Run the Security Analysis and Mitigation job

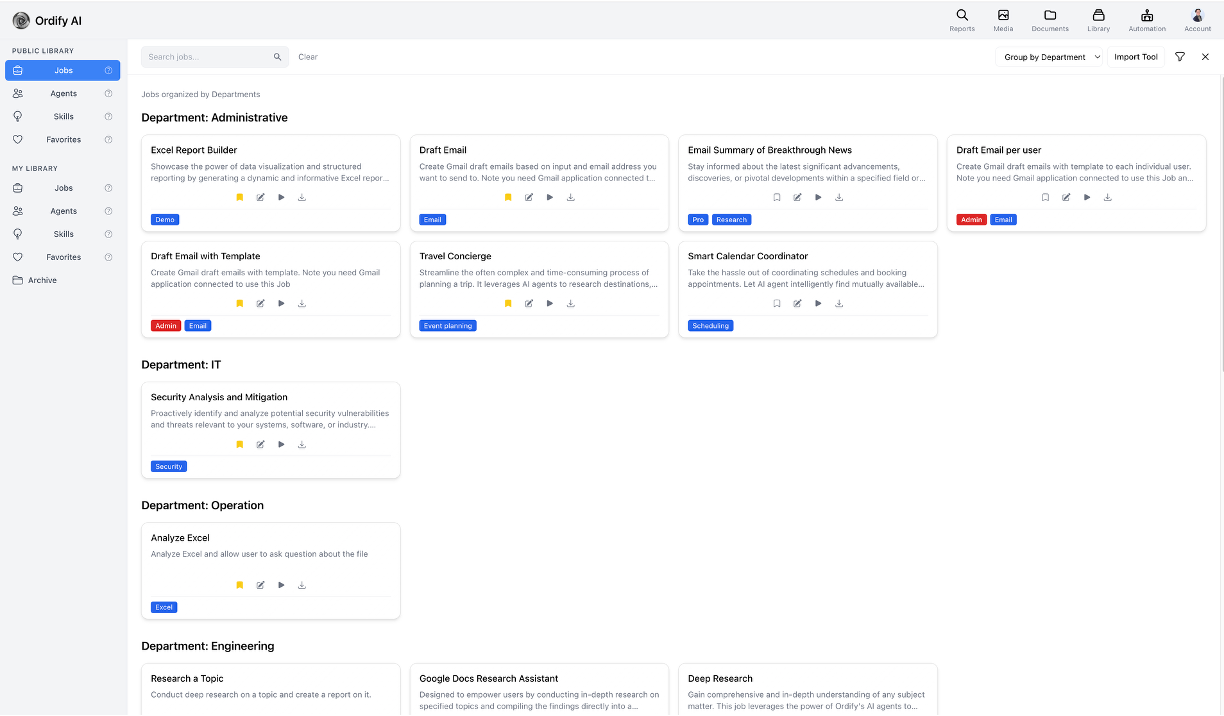(x=281, y=444)
